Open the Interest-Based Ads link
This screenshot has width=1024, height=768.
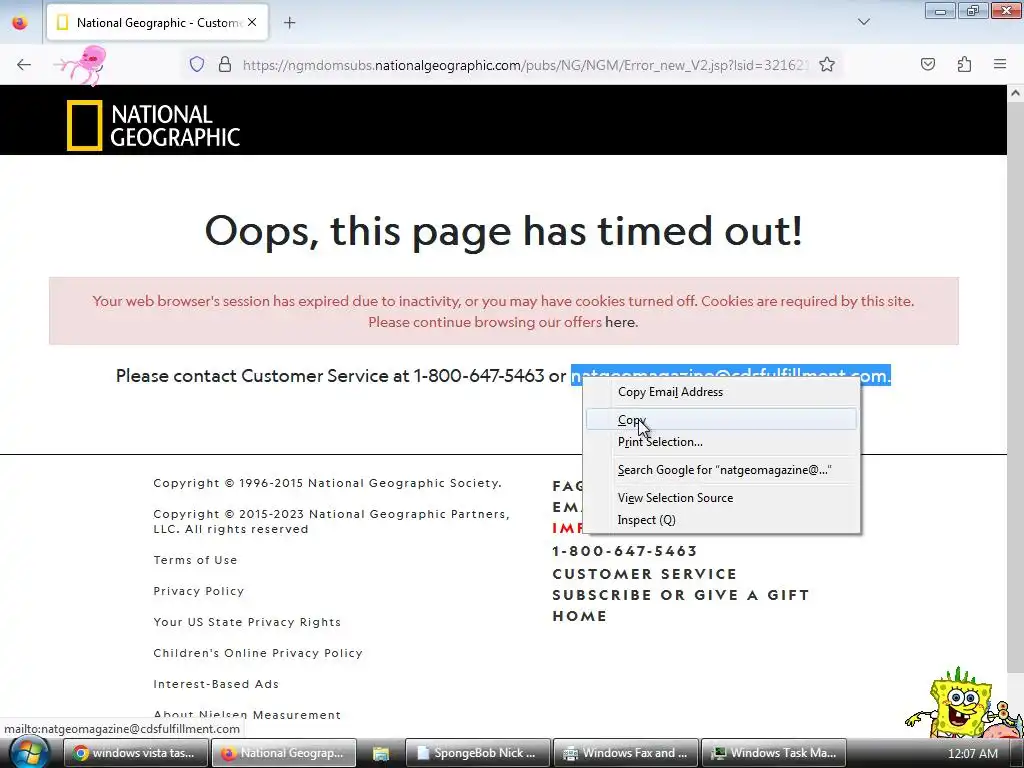tap(216, 684)
